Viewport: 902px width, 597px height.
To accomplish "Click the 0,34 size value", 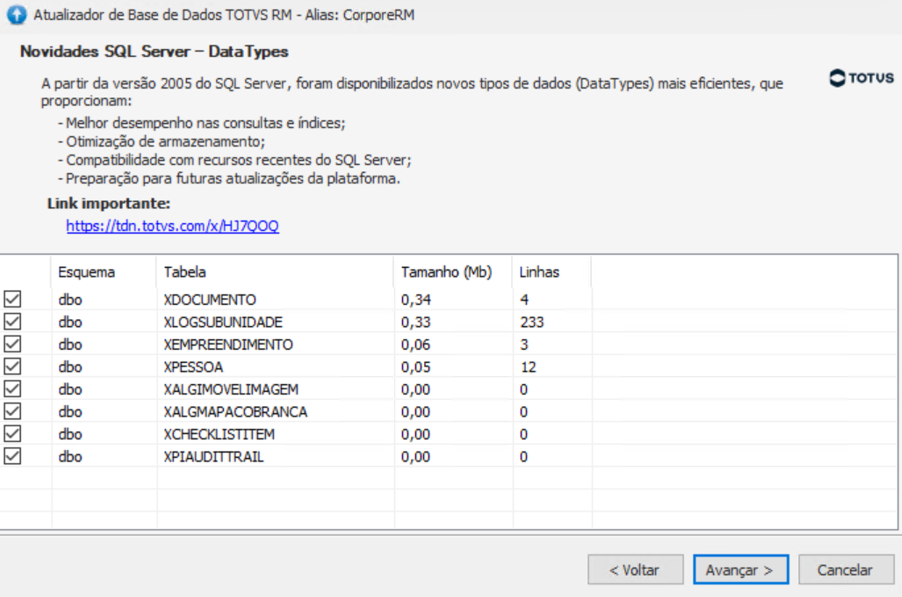I will click(x=416, y=300).
